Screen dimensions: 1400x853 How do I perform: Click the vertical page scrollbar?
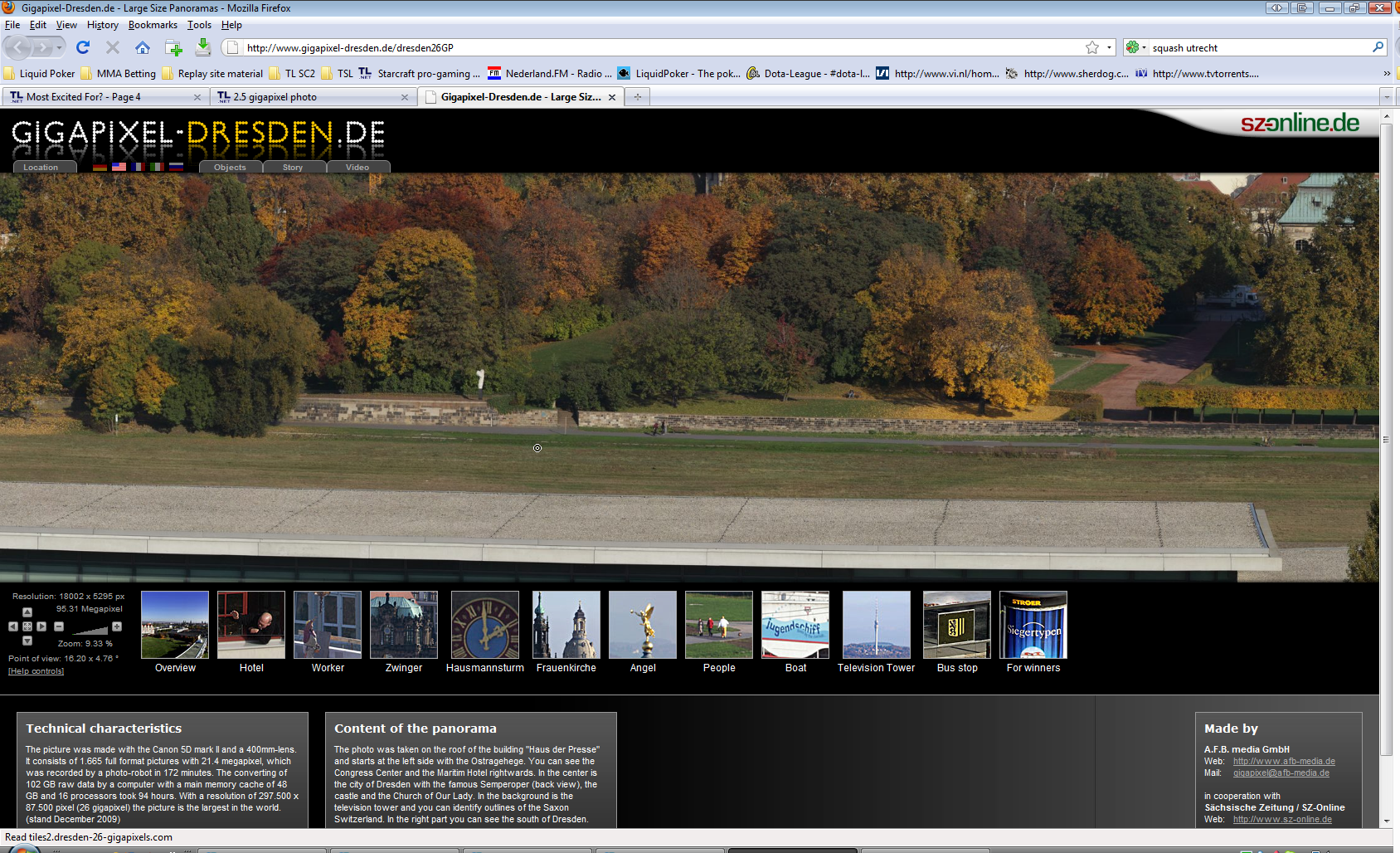1386,440
